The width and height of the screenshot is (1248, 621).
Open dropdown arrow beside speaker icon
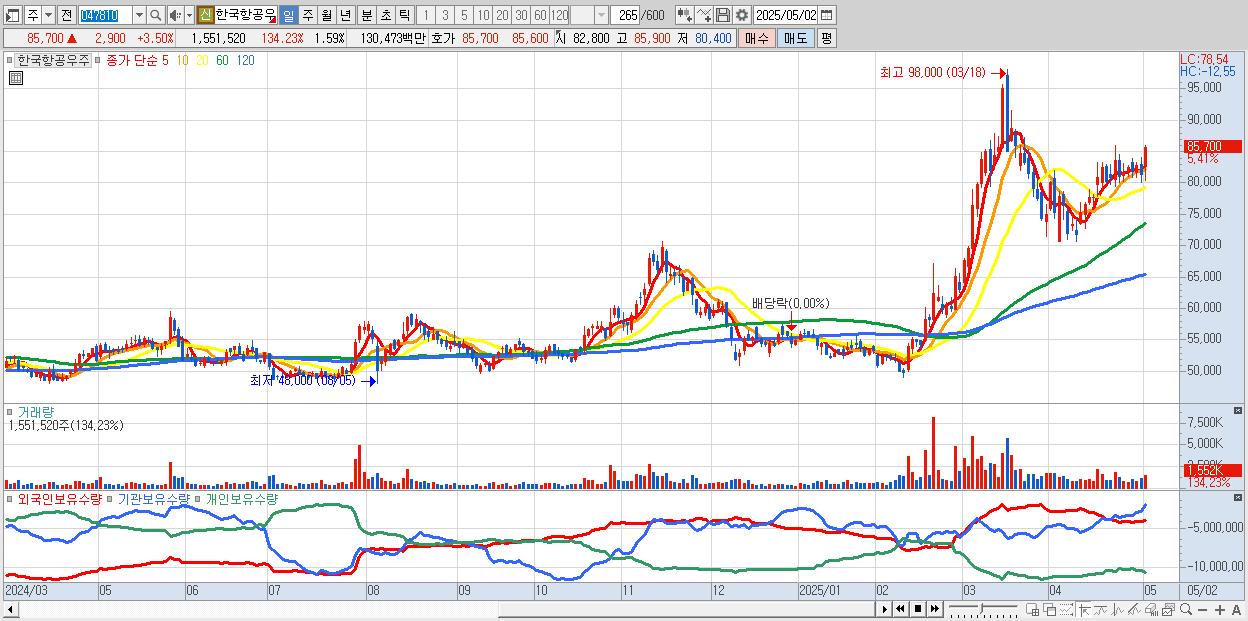coord(189,16)
